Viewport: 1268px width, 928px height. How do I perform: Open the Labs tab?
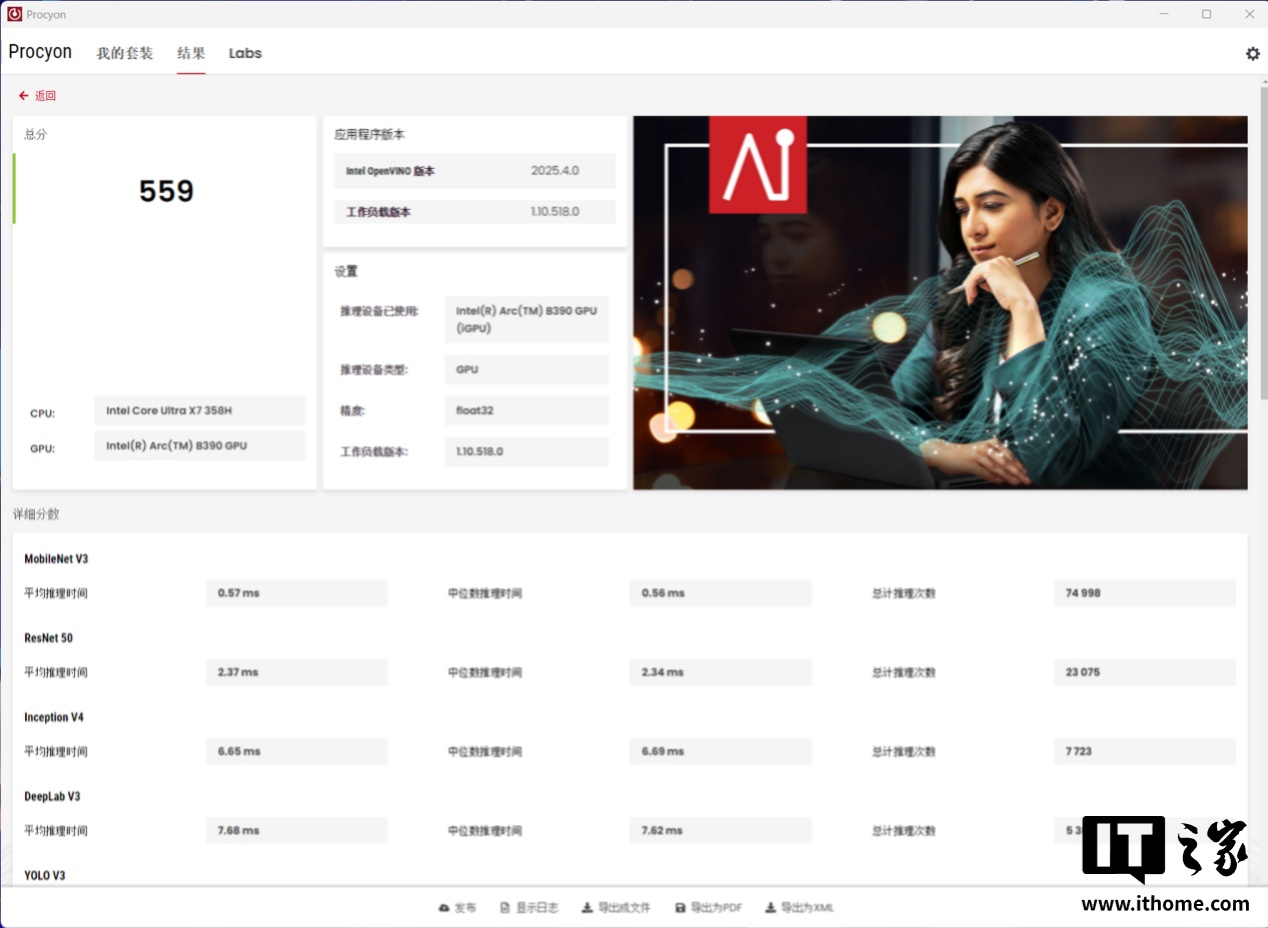pos(245,53)
